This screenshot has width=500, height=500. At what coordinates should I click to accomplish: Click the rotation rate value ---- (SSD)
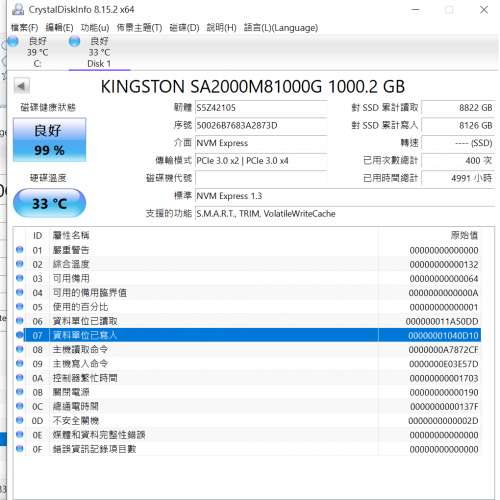458,143
